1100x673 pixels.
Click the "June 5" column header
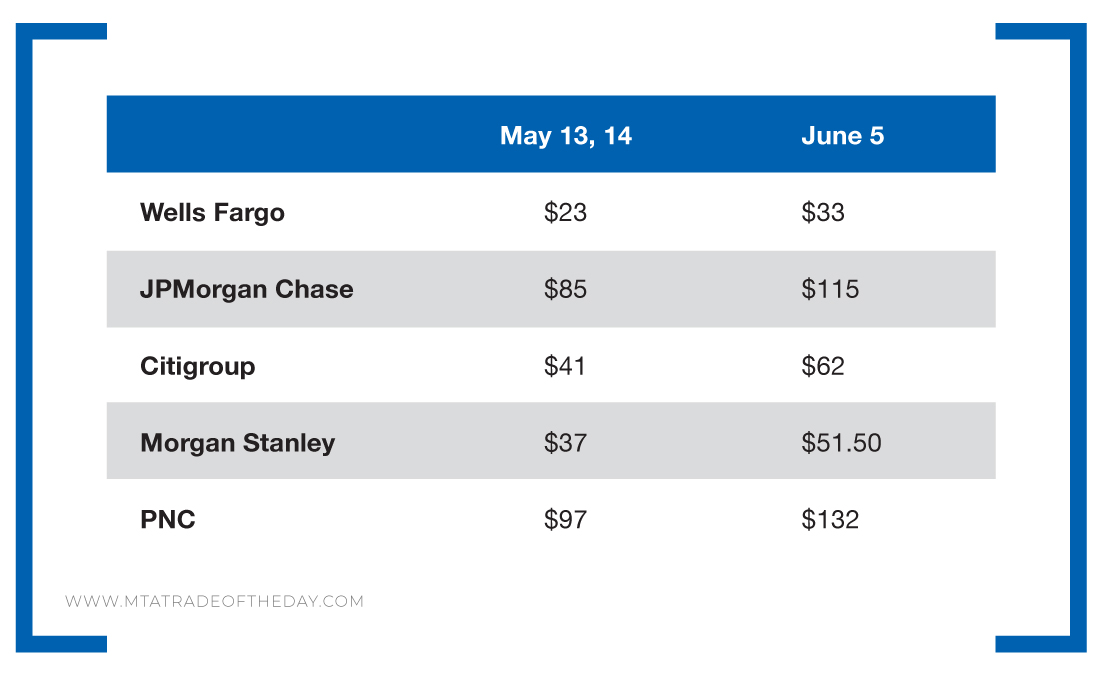click(842, 136)
